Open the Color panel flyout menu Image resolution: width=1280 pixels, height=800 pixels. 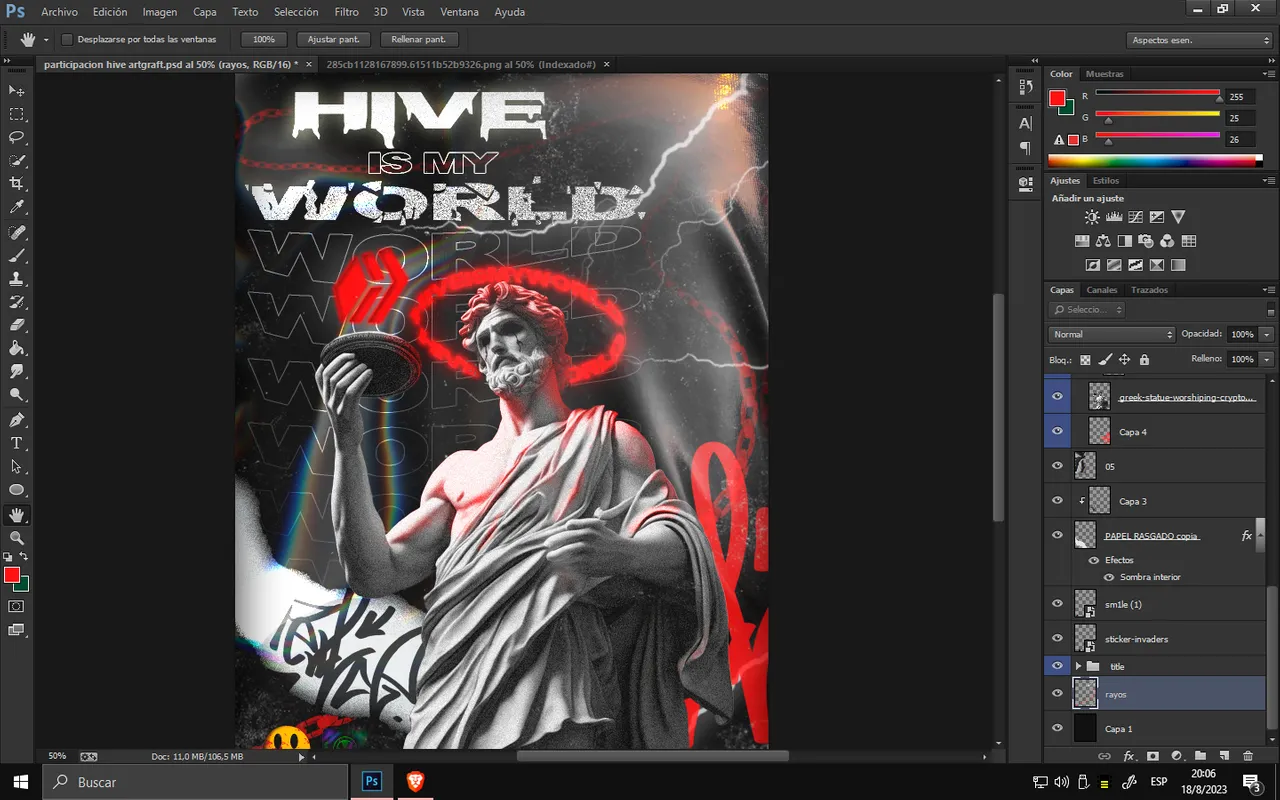pos(1271,74)
